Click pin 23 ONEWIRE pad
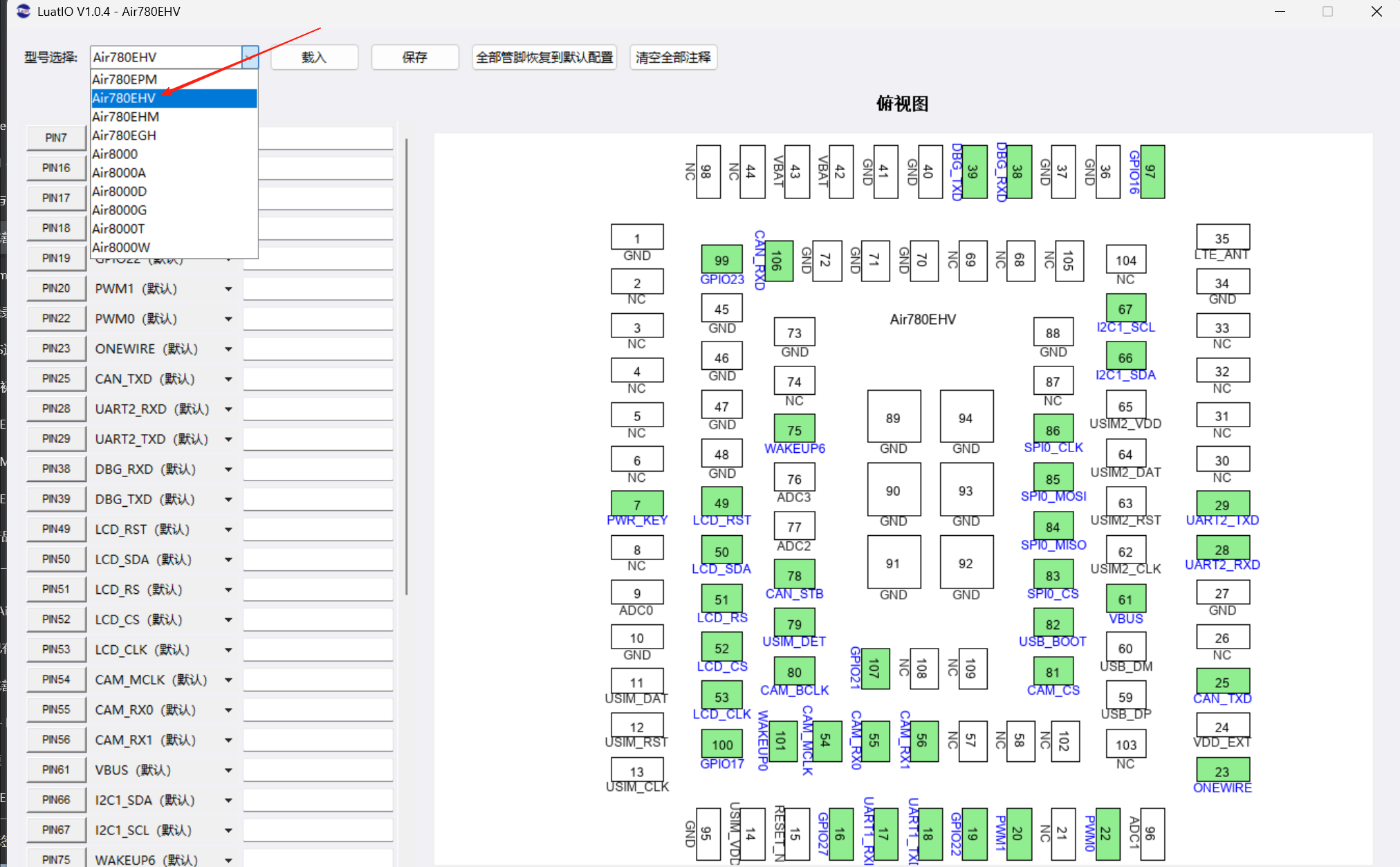Viewport: 1400px width, 867px height. [x=1222, y=770]
